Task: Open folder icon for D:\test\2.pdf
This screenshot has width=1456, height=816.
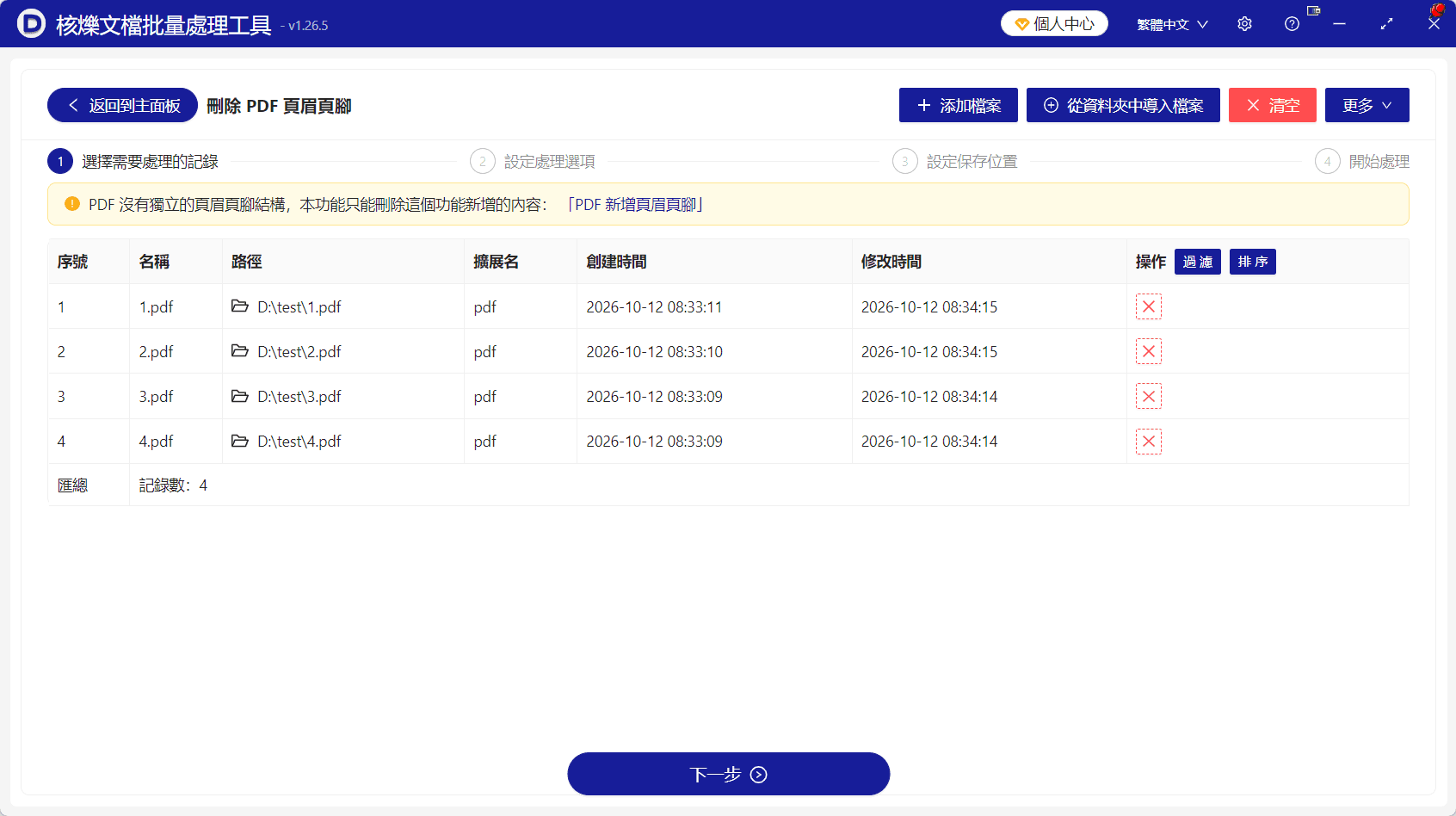Action: click(240, 351)
